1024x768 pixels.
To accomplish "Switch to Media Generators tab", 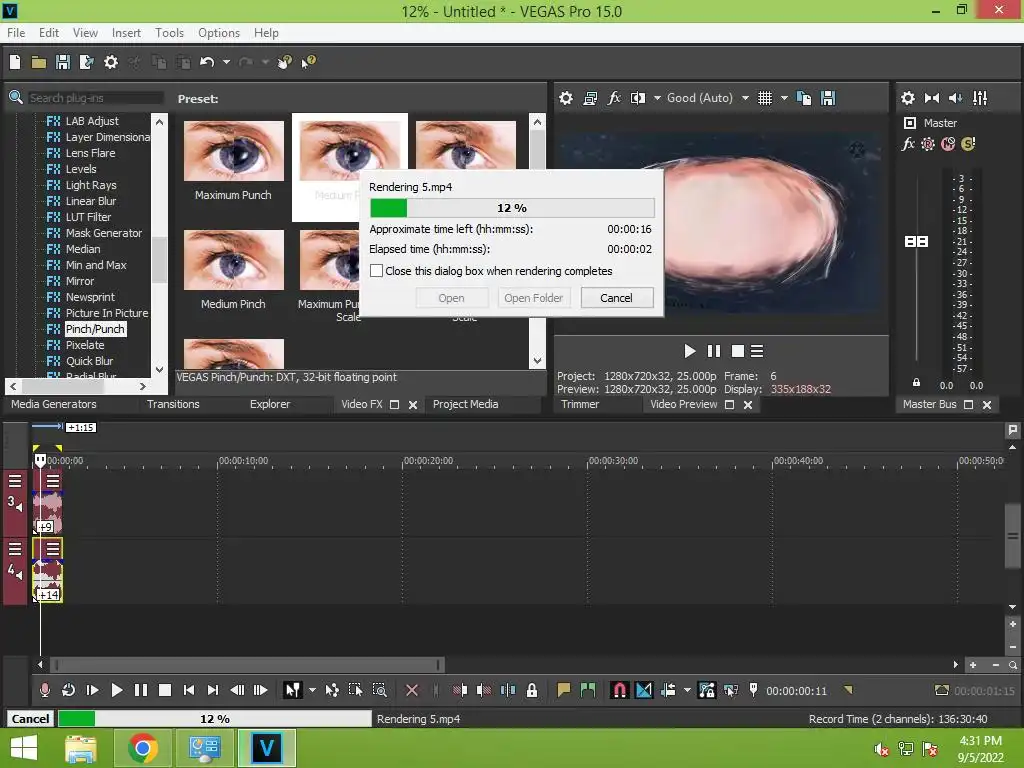I will pos(54,404).
